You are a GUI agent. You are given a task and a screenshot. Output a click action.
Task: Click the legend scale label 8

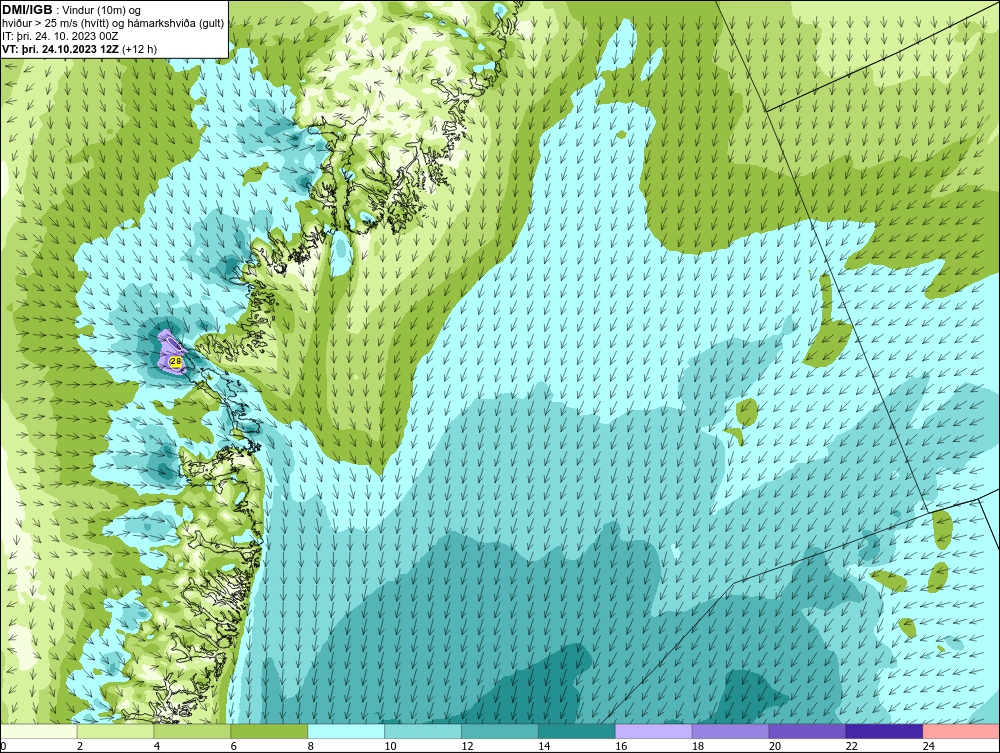(311, 746)
